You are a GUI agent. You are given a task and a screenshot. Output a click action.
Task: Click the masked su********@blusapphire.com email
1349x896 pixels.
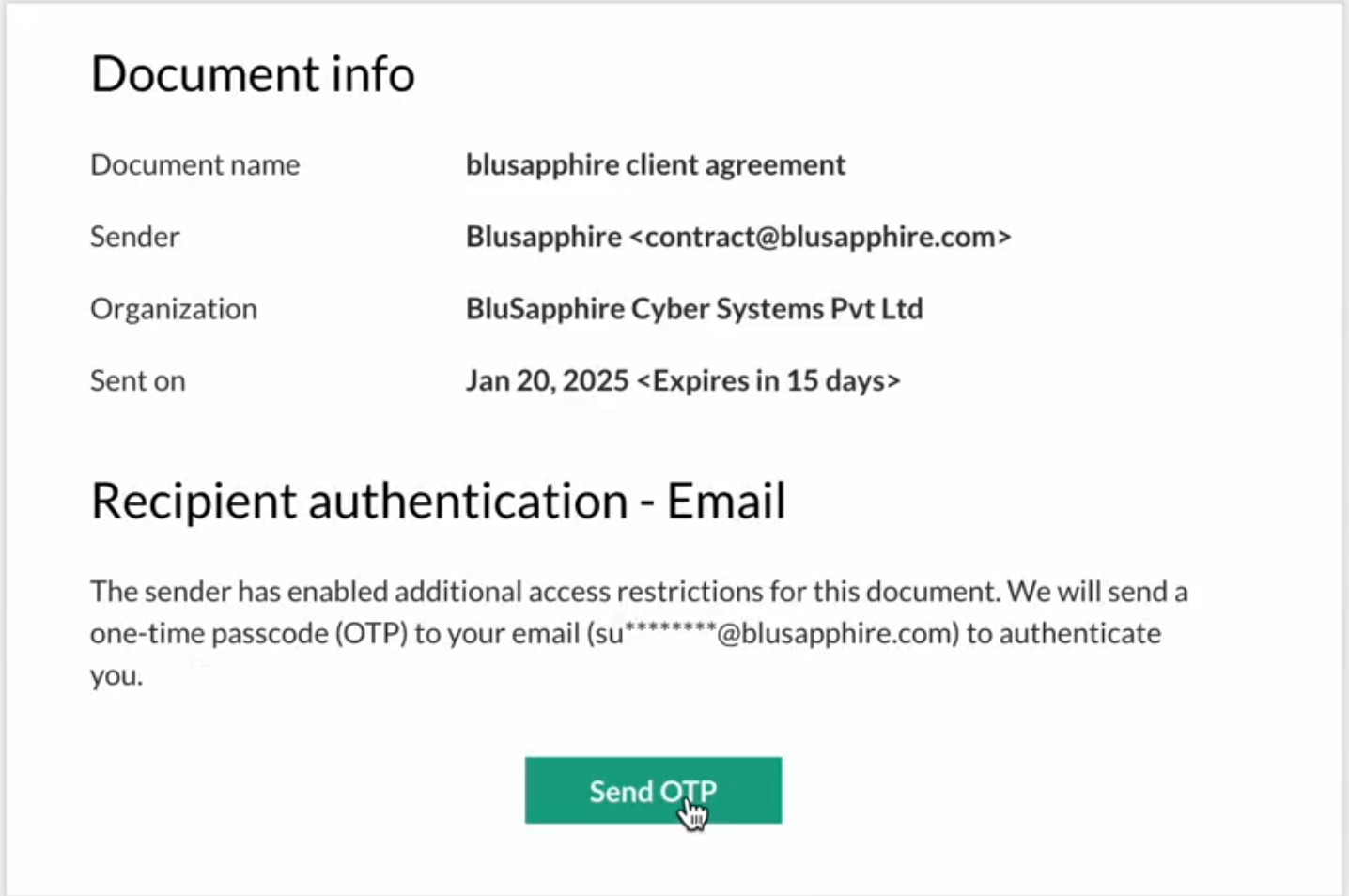click(x=772, y=634)
